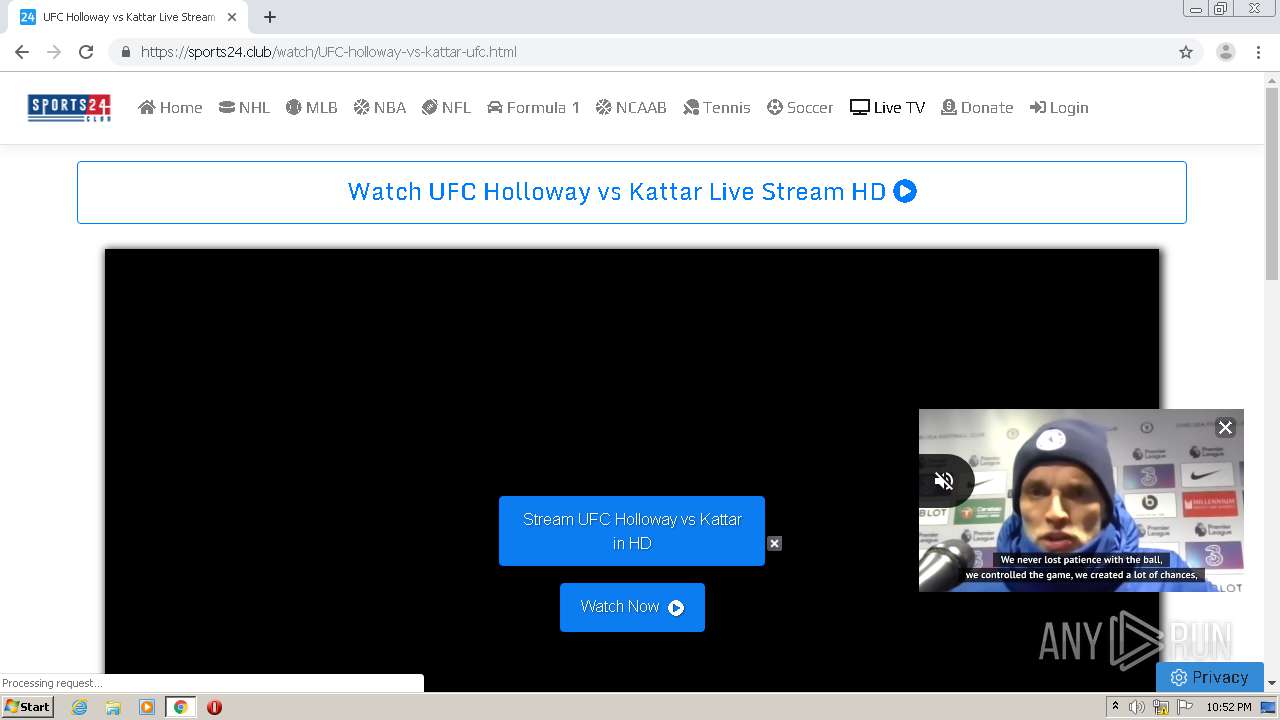The image size is (1280, 720).
Task: Bookmark this page with the star icon
Action: pos(1186,52)
